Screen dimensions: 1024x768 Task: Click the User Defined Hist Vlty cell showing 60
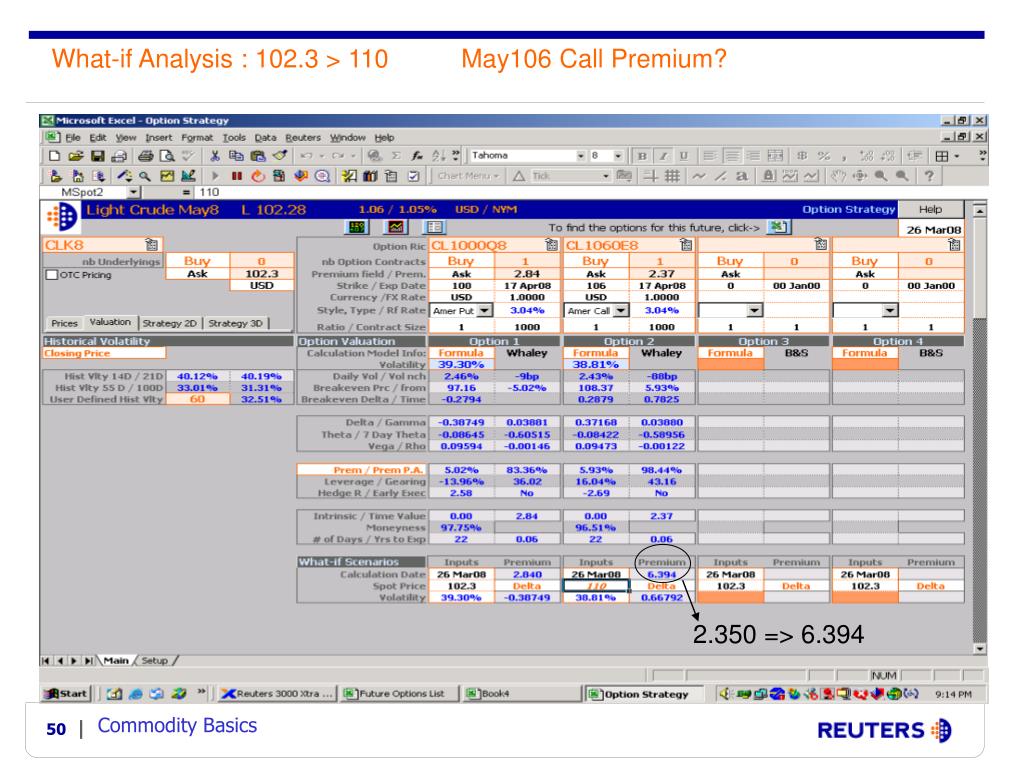(x=197, y=400)
